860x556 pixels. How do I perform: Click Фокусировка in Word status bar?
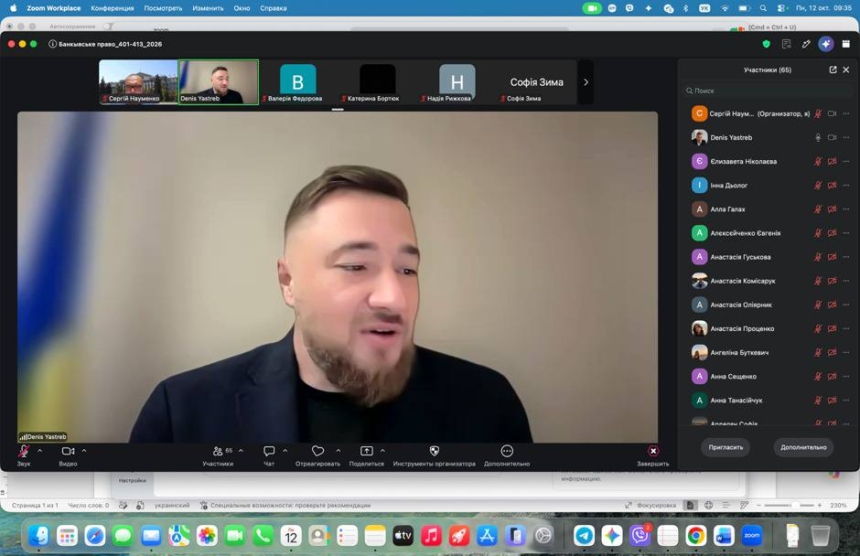(651, 505)
